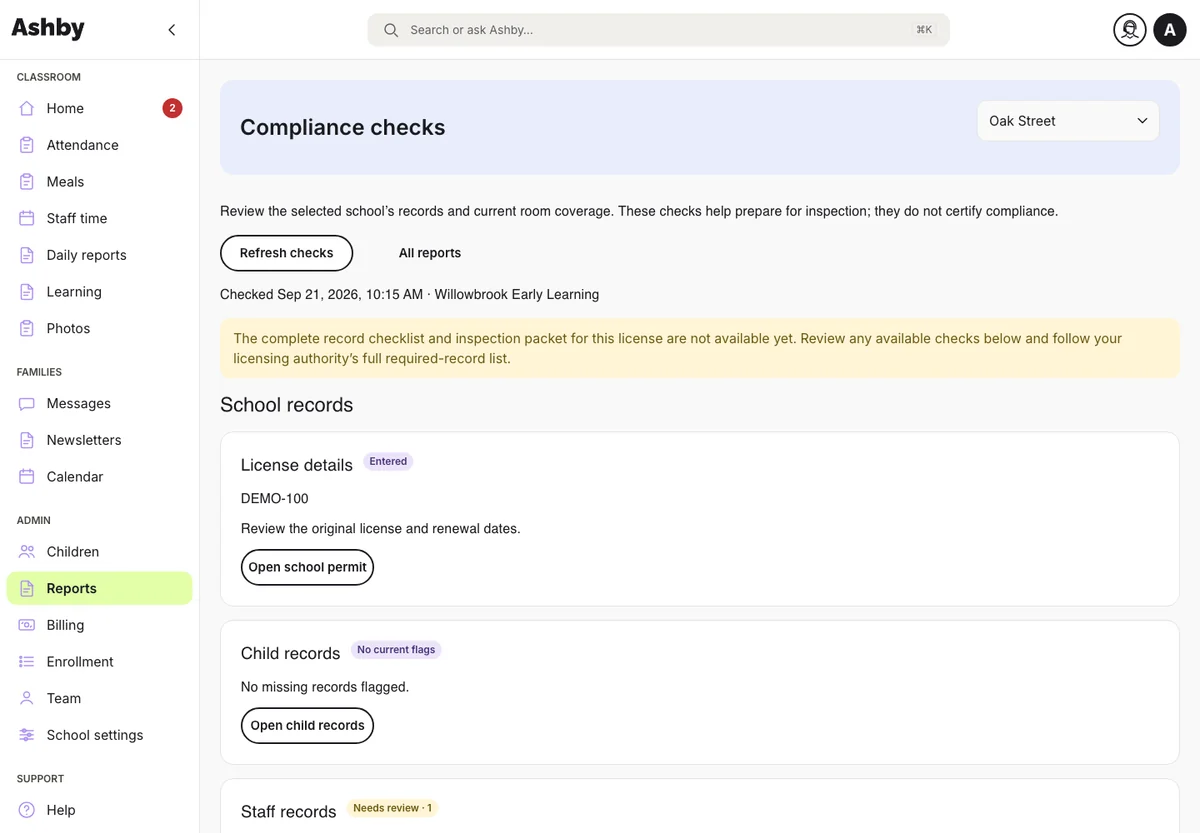Open the assistant avatar icon in header

click(x=1130, y=30)
